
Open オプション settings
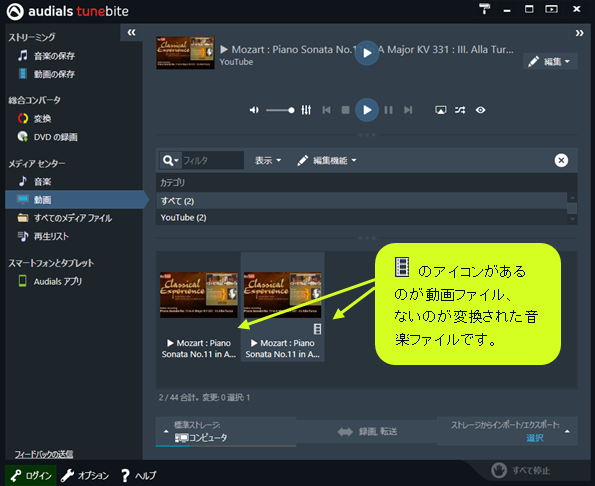tap(85, 475)
